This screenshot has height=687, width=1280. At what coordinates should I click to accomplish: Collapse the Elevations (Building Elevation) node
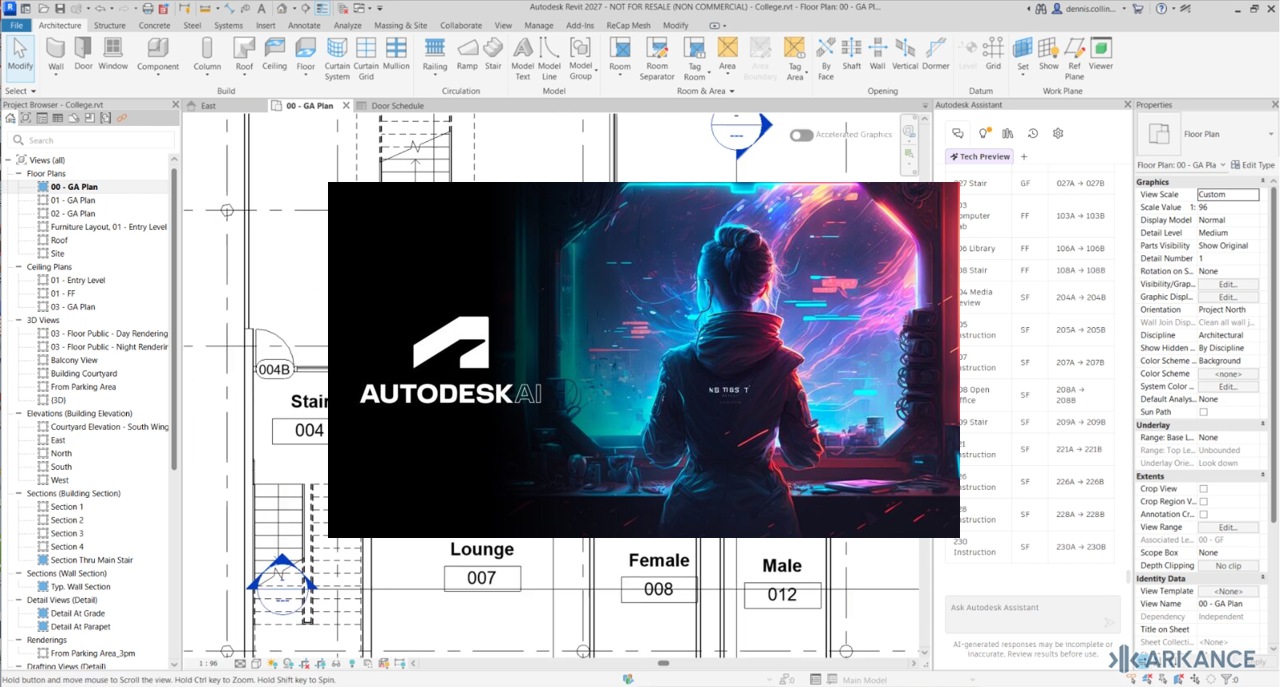click(18, 413)
